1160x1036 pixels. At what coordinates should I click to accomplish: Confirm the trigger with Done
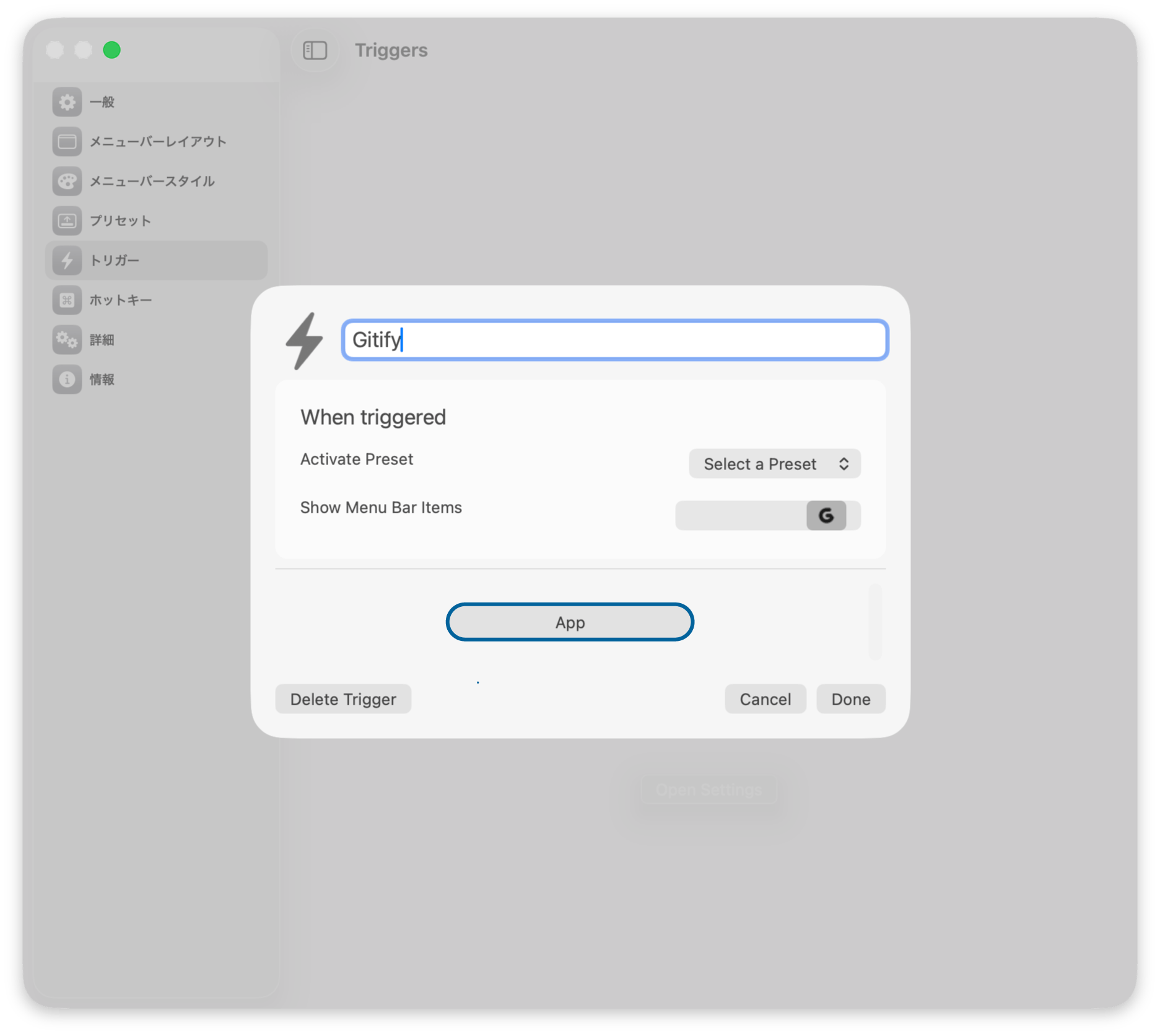[850, 699]
